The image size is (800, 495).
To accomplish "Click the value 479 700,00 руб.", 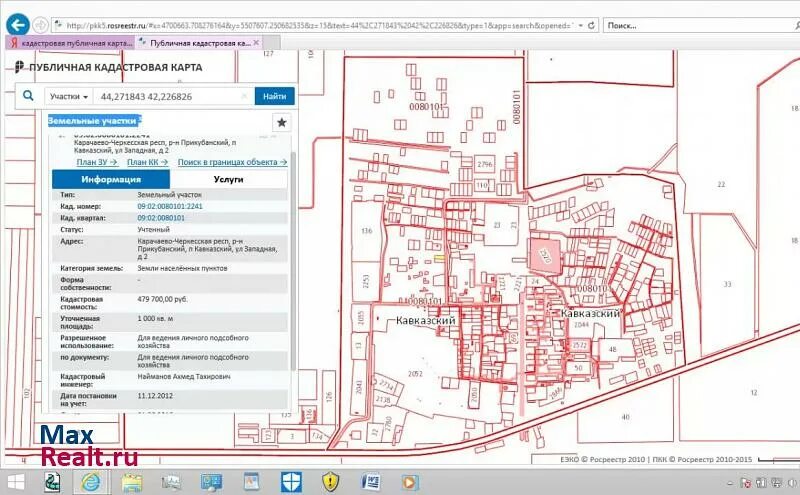I will [162, 299].
